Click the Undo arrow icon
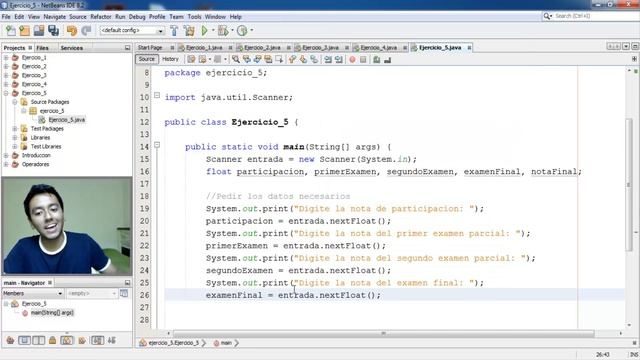 coord(72,31)
